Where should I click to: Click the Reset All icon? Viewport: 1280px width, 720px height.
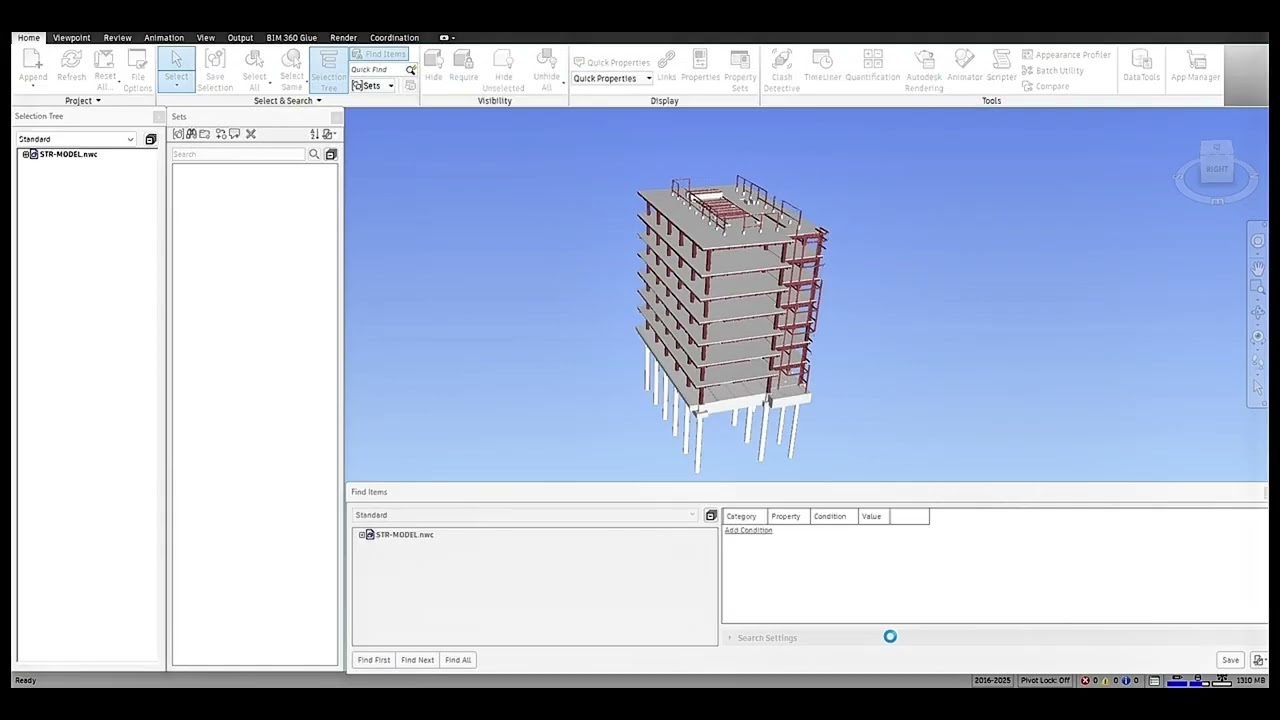coord(105,70)
